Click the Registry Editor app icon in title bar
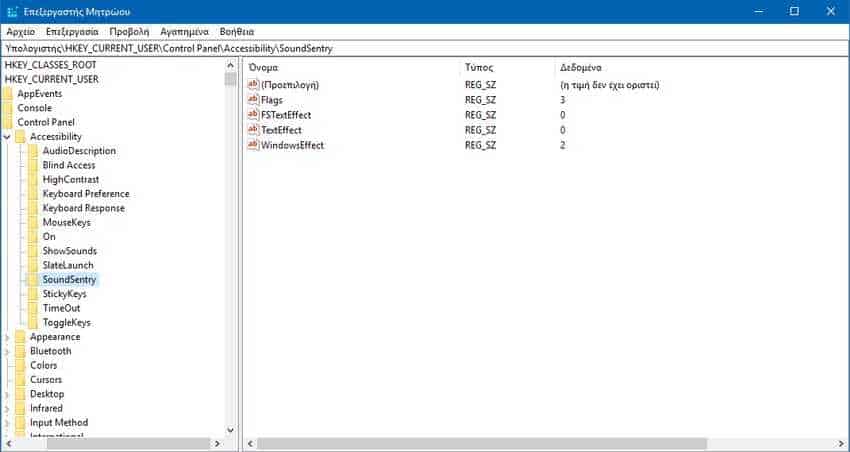Viewport: 850px width, 452px height. click(11, 11)
